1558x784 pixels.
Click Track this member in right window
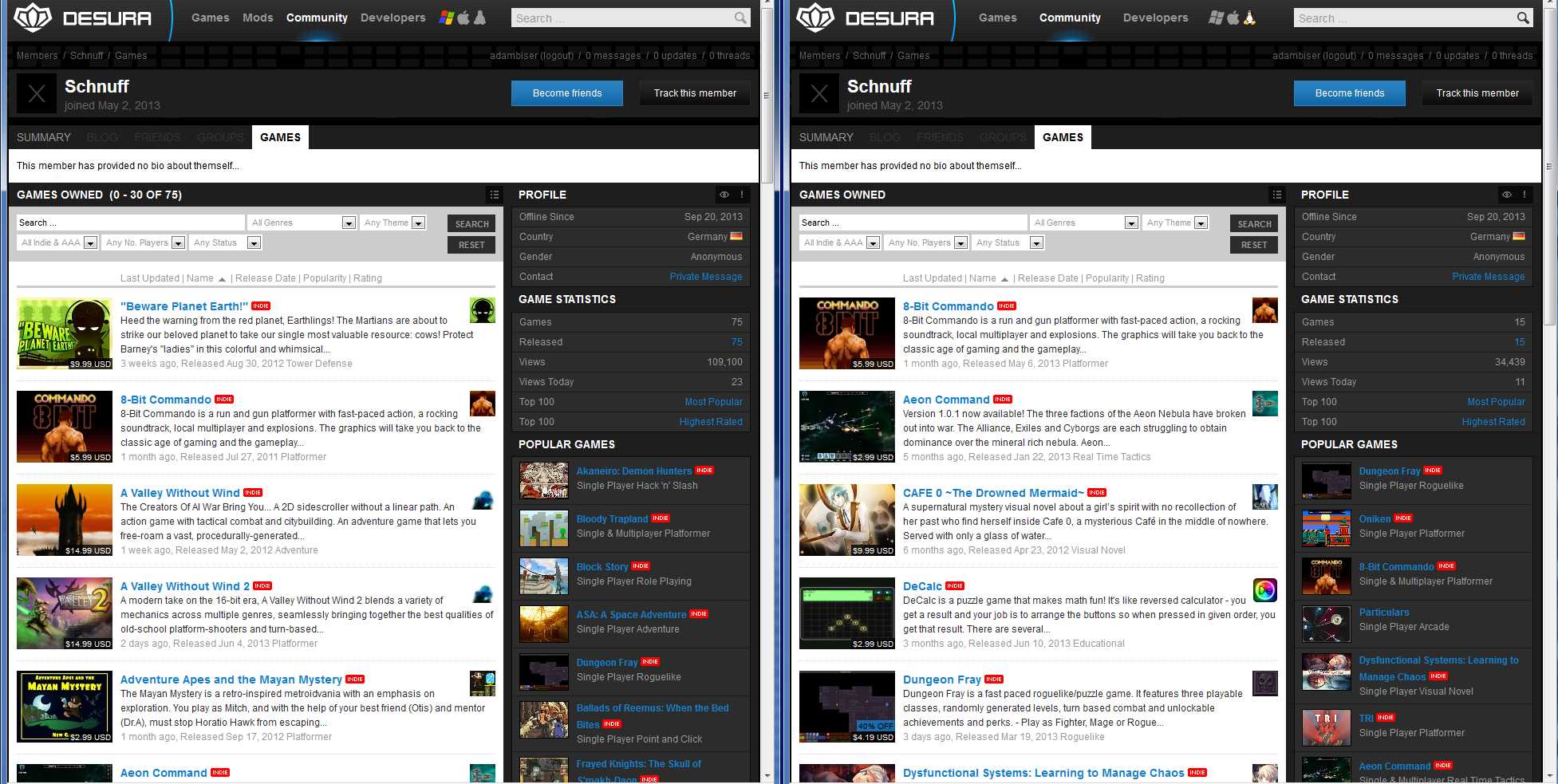pyautogui.click(x=1477, y=93)
